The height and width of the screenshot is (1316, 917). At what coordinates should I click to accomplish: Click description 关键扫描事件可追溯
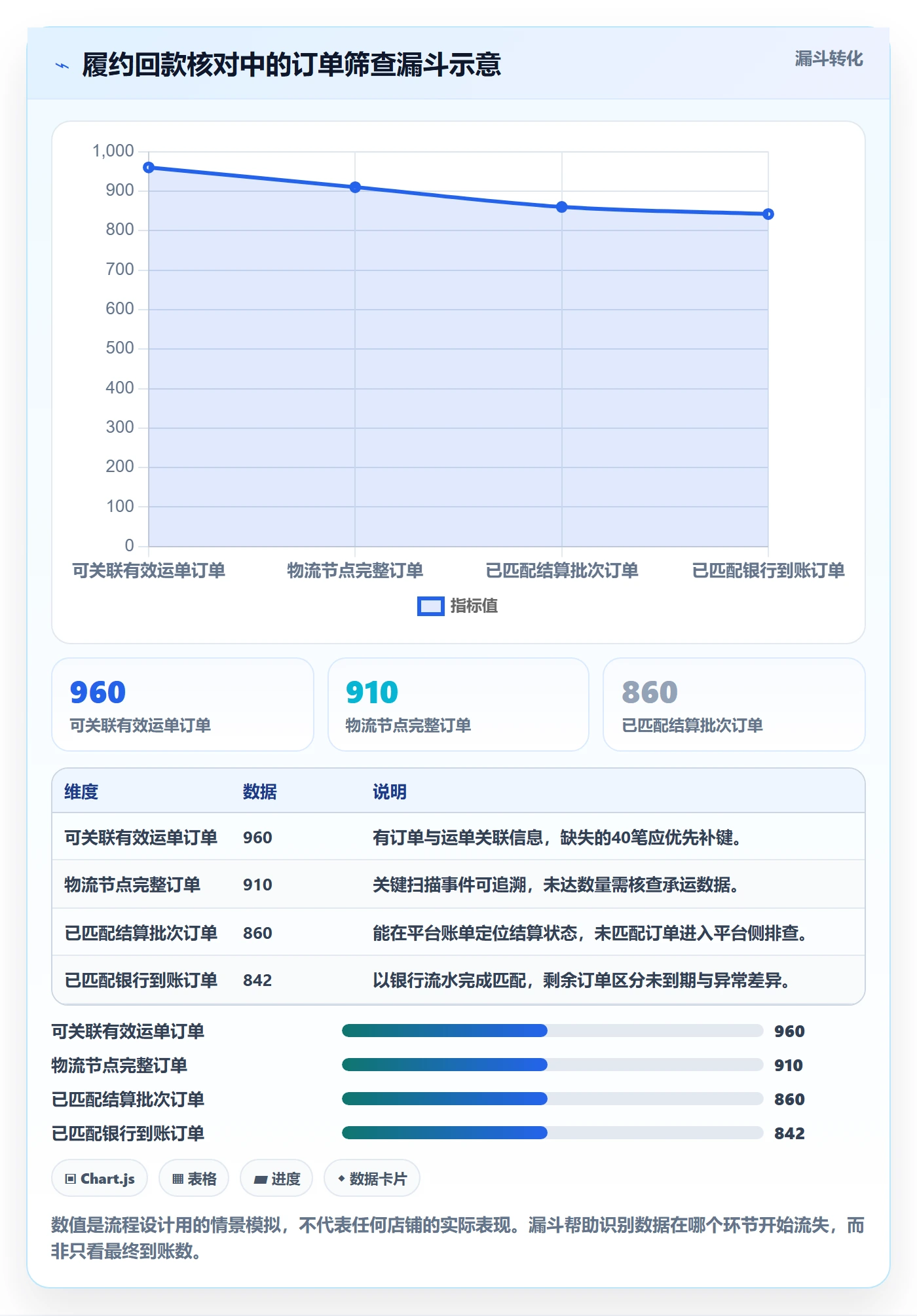click(449, 885)
